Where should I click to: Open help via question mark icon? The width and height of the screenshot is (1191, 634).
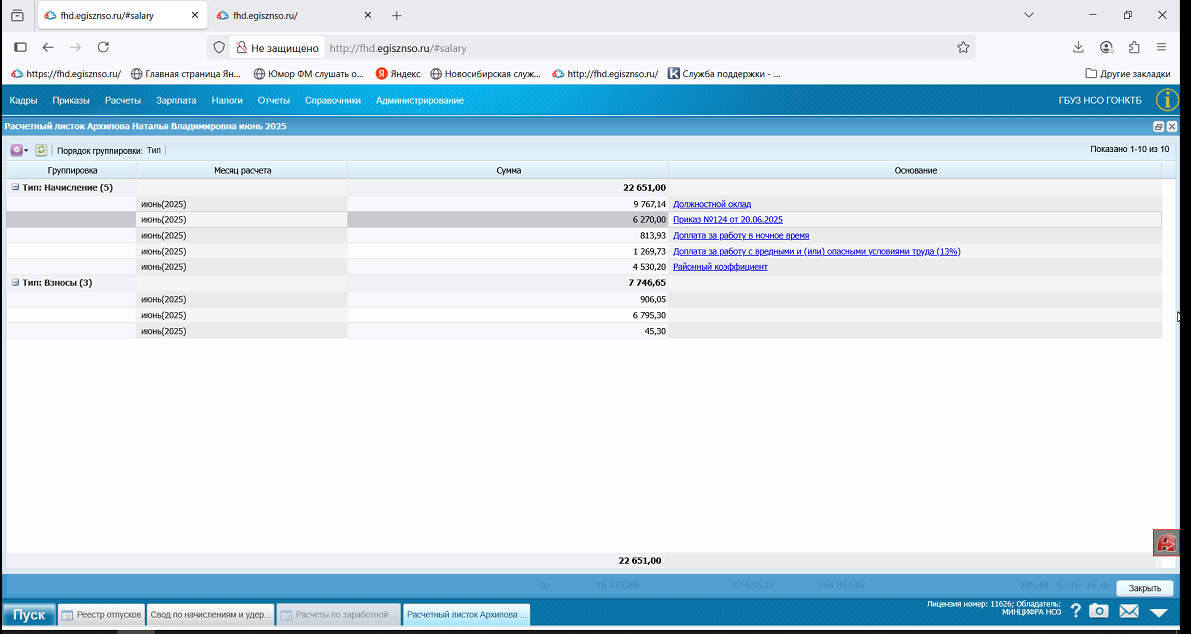tap(1076, 611)
